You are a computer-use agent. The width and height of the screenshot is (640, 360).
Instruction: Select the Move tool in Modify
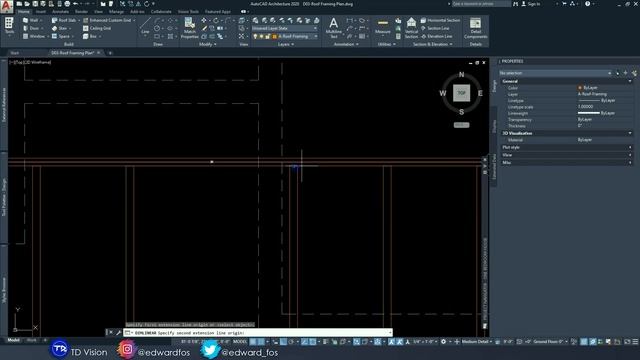pyautogui.click(x=204, y=20)
